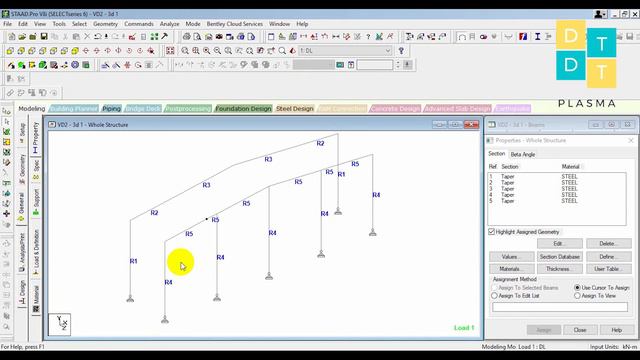Click the camera Take Picture icon
The image size is (640, 360).
pos(219,37)
